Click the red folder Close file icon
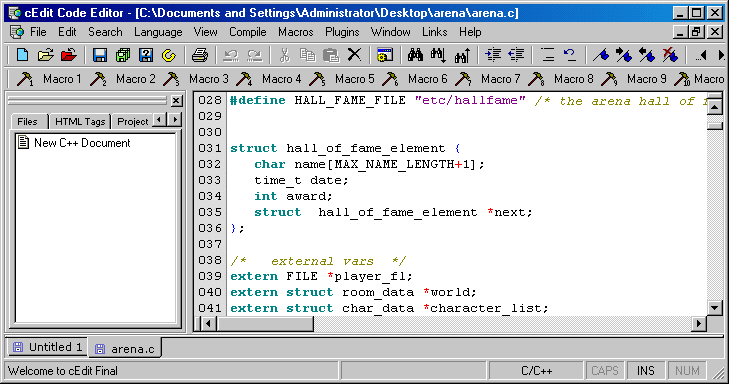 (69, 55)
